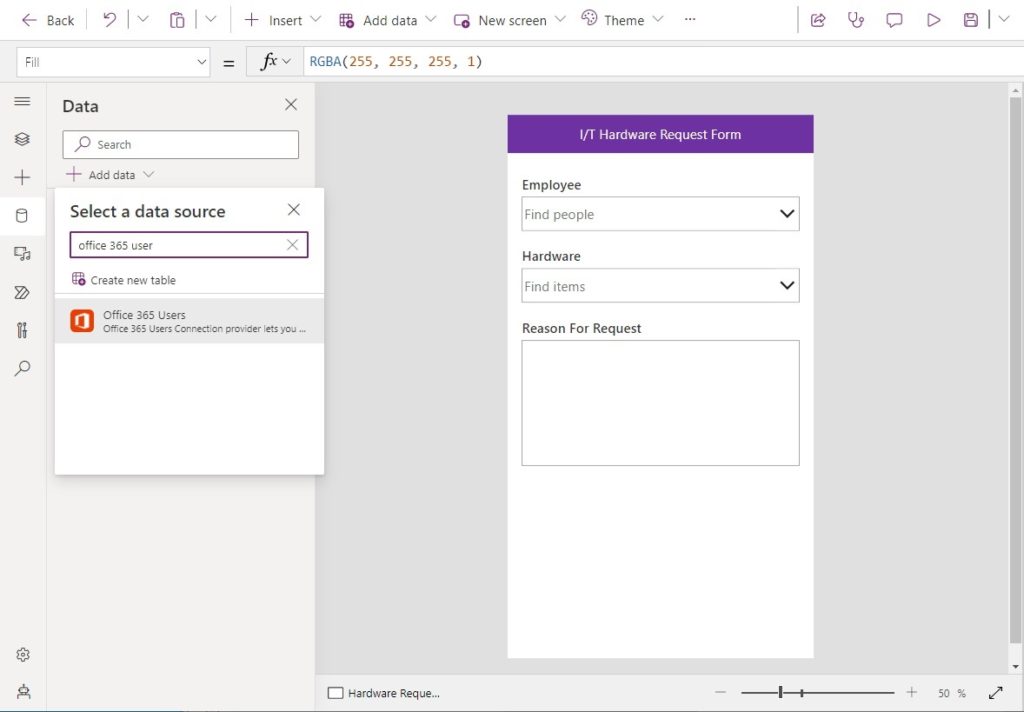The image size is (1024, 712).
Task: Clear the office 365 user search text
Action: click(293, 245)
